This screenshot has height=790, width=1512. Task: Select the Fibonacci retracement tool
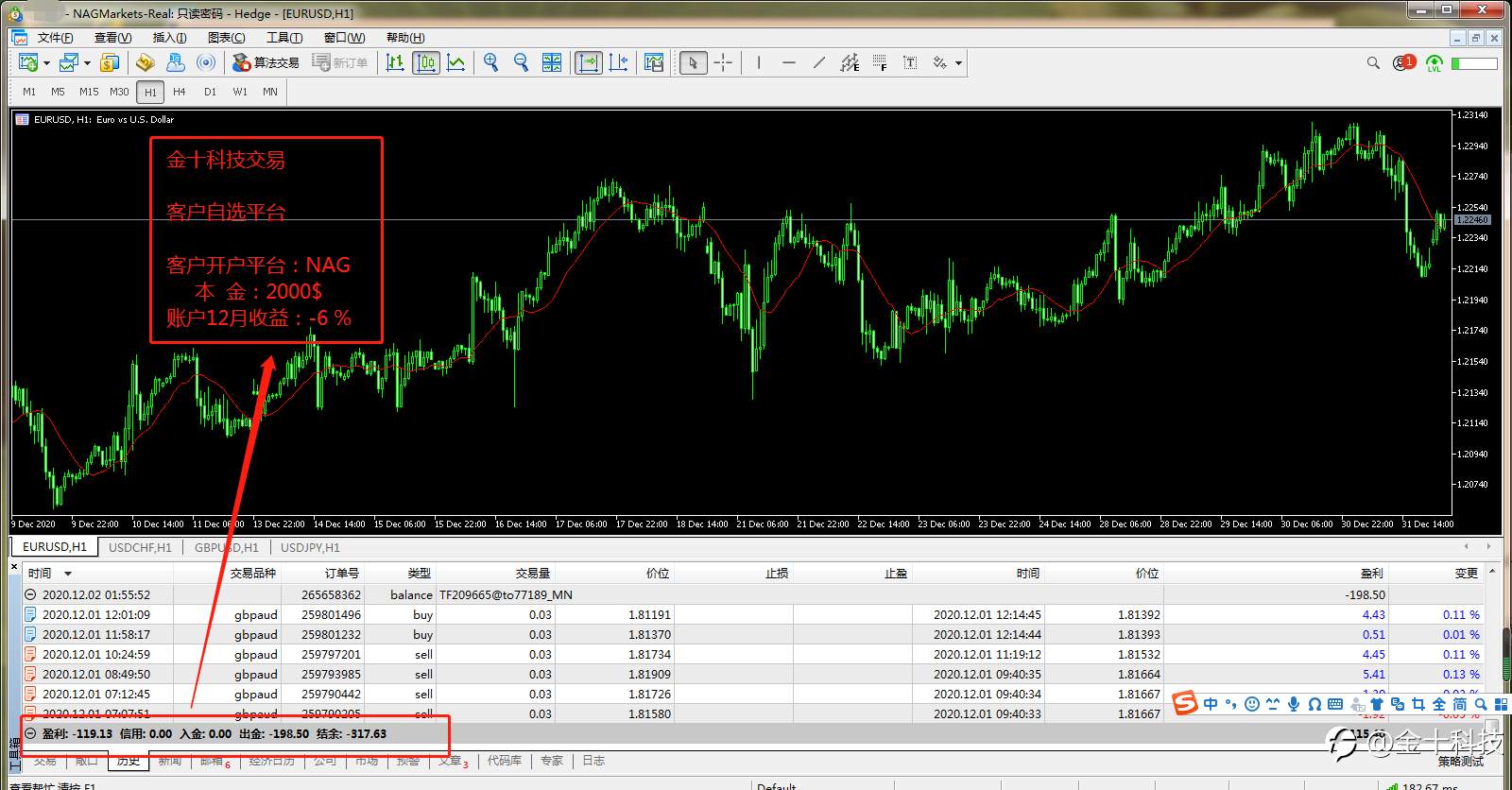point(880,62)
